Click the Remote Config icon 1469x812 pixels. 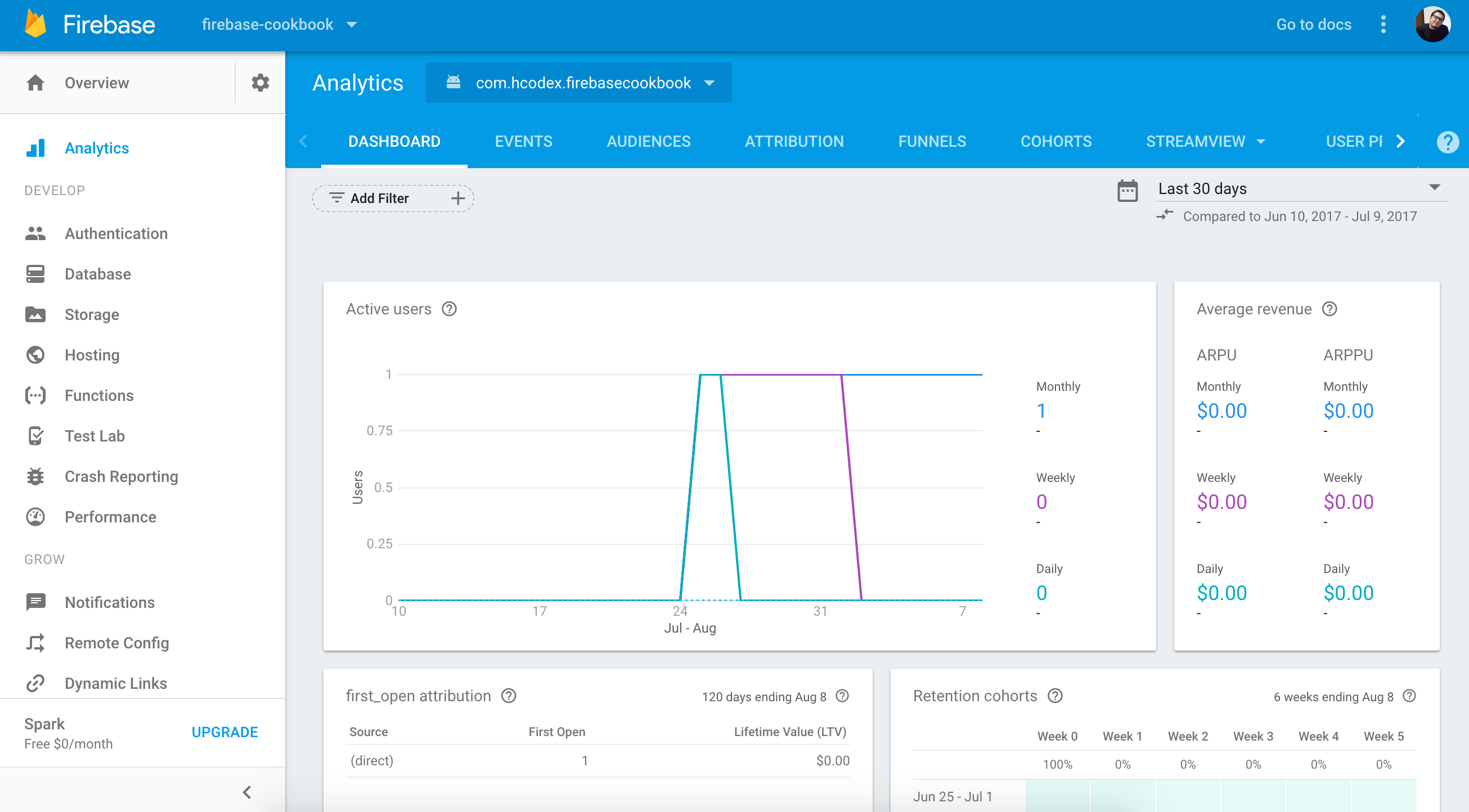[35, 643]
